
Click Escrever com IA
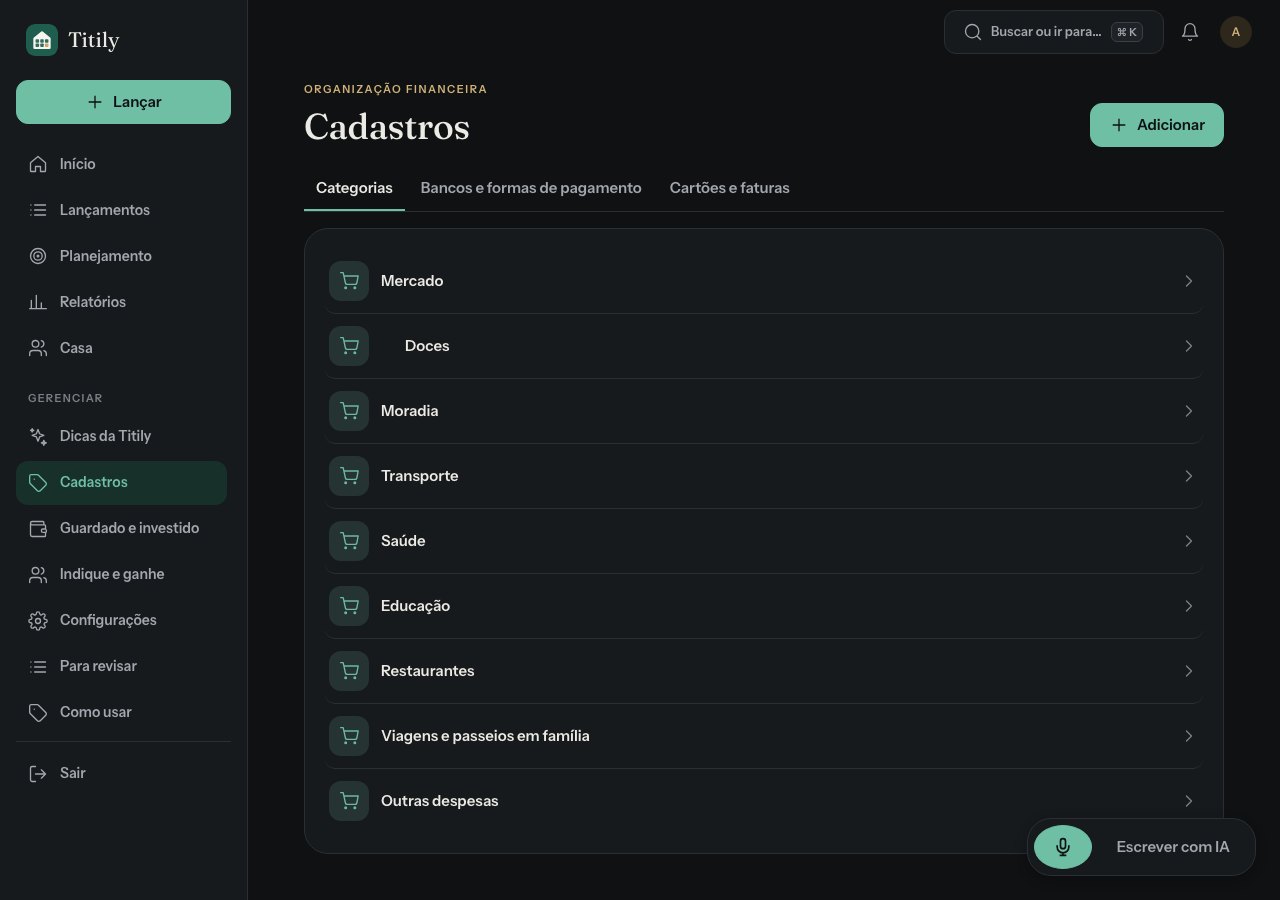pos(1173,847)
